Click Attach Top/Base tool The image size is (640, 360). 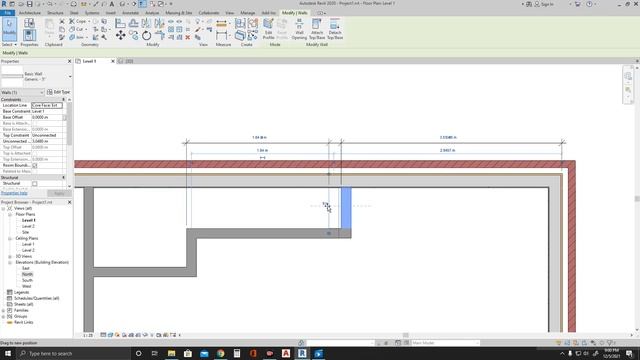coord(317,29)
